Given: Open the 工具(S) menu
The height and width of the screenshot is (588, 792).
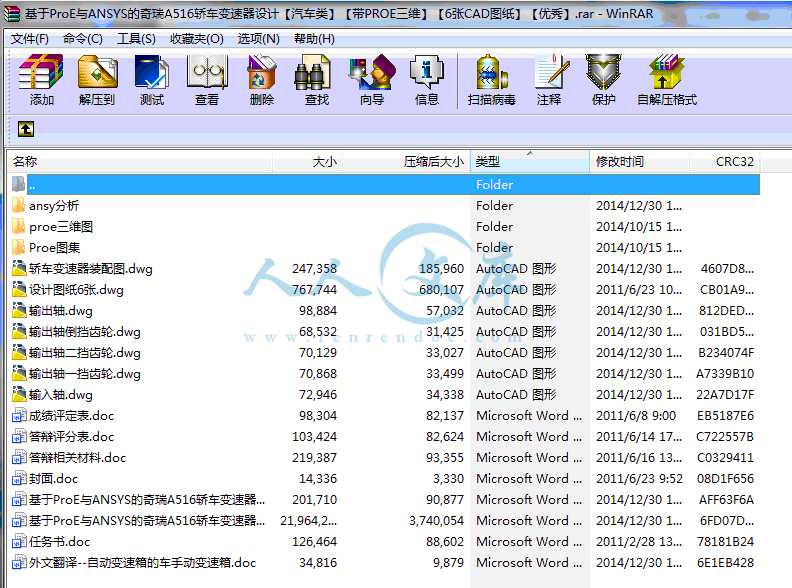Looking at the screenshot, I should click(x=136, y=39).
